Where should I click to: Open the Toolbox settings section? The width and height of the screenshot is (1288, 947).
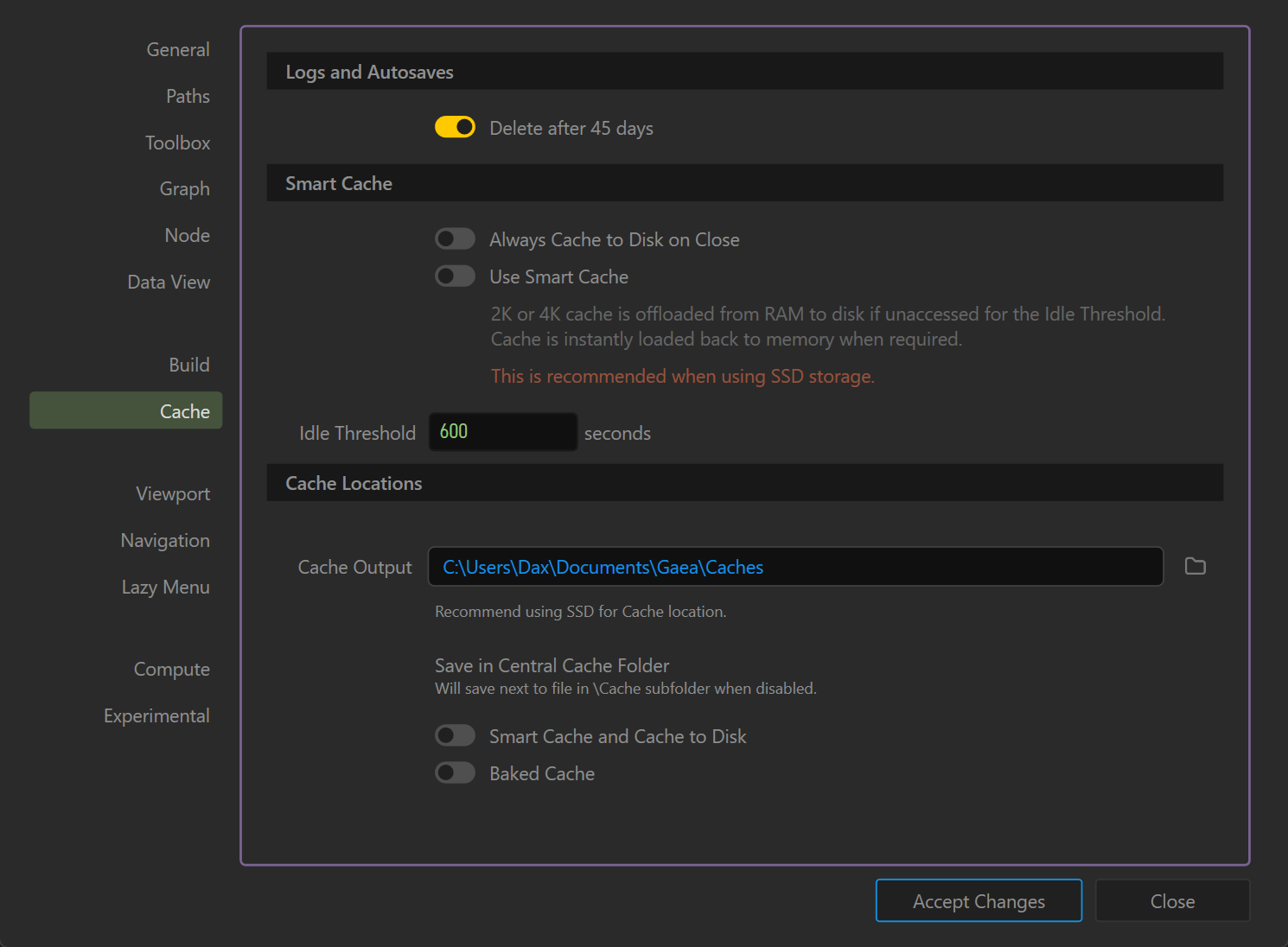pos(177,143)
